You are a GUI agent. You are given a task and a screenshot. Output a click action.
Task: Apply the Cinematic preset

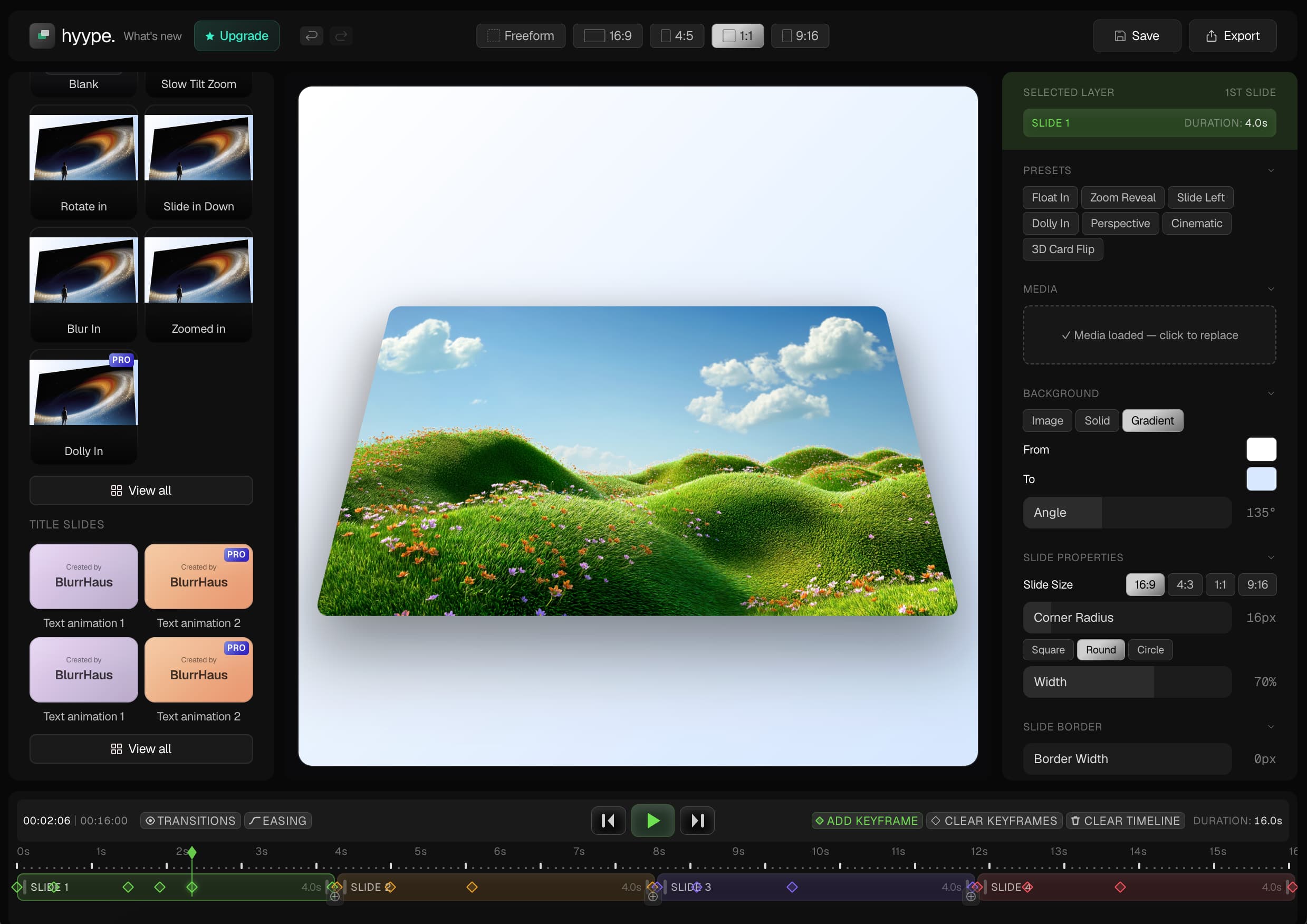[x=1197, y=223]
